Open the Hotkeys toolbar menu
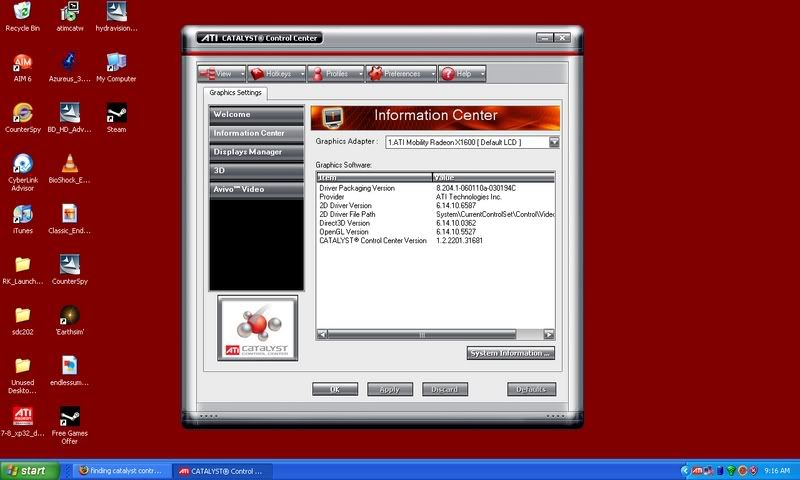This screenshot has width=800, height=480. (x=277, y=74)
